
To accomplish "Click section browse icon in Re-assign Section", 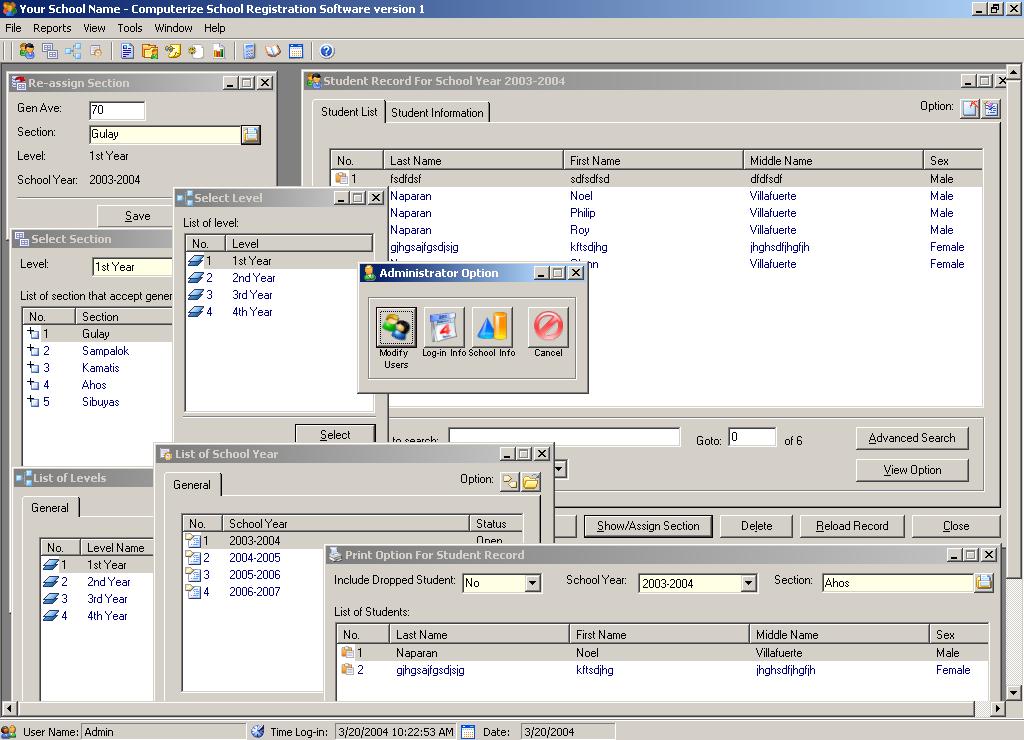I will [251, 134].
